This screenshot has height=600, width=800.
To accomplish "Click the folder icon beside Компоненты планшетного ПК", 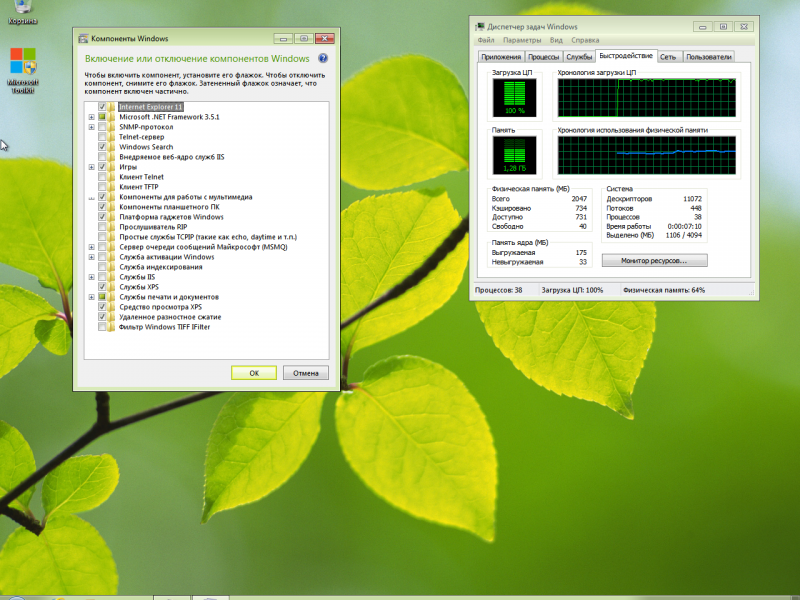I will pyautogui.click(x=111, y=207).
